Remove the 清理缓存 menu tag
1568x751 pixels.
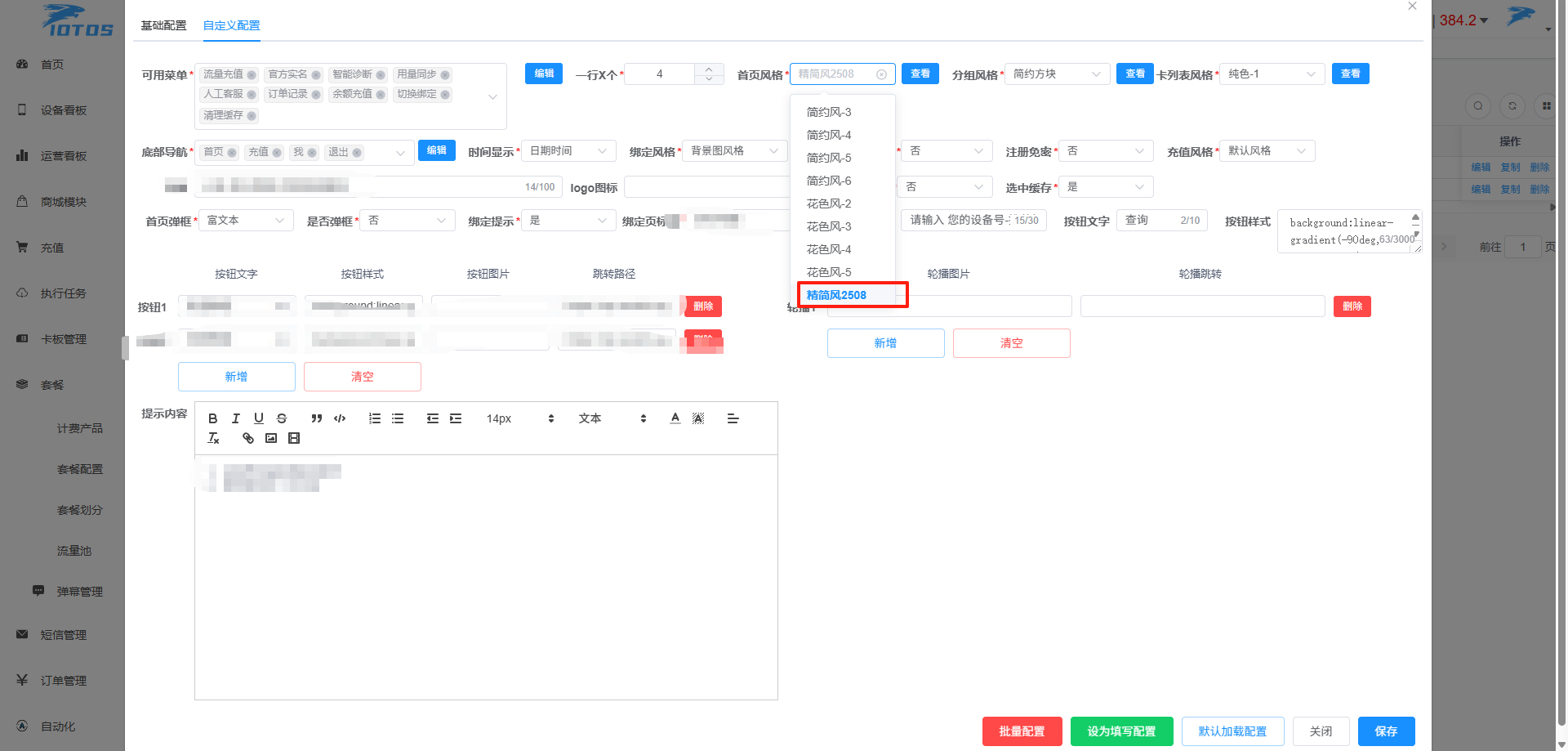[x=252, y=116]
